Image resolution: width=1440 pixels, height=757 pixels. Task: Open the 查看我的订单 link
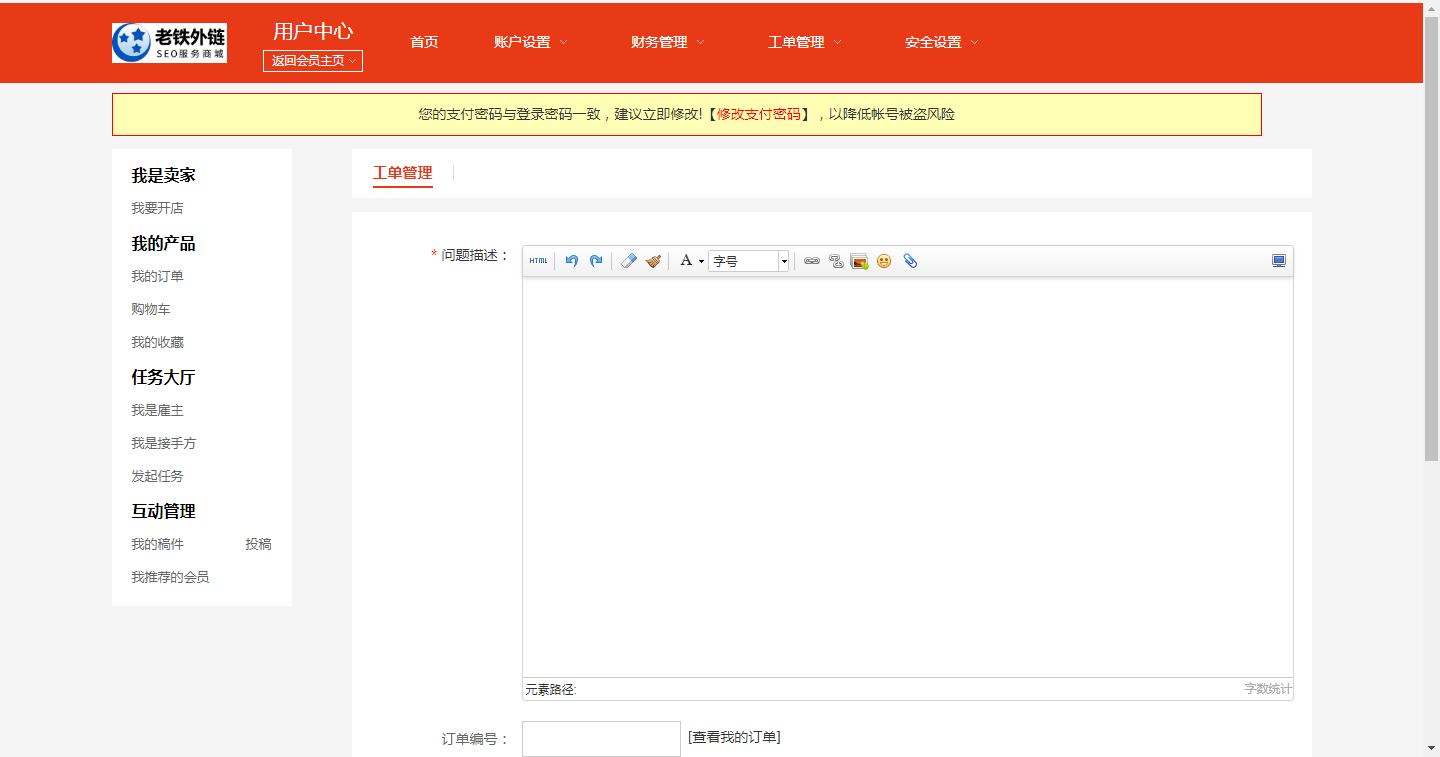coord(734,737)
